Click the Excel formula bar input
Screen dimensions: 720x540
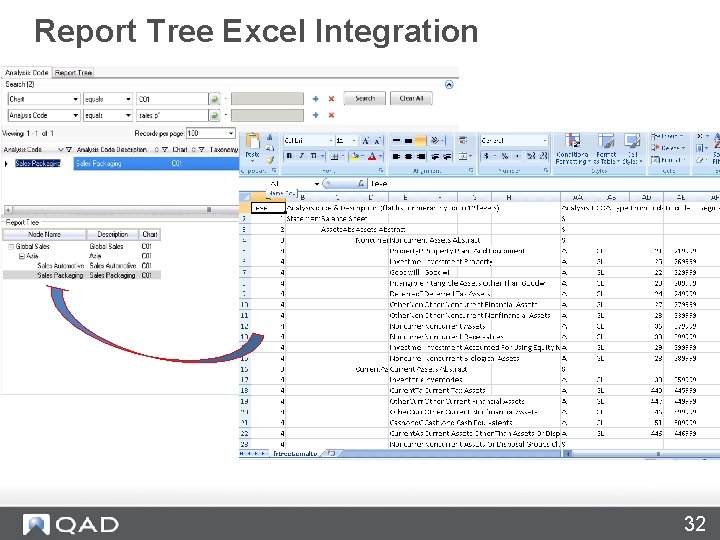(x=544, y=184)
